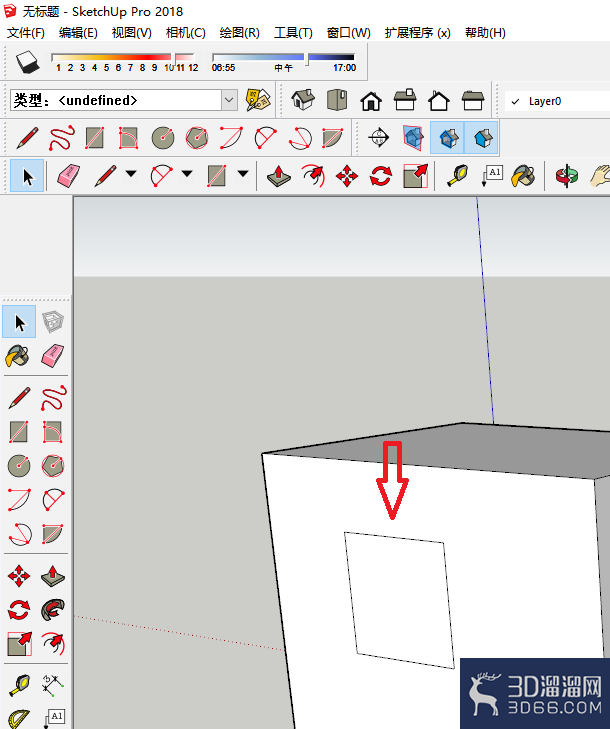Open the 帮助(H) menu

click(x=485, y=33)
